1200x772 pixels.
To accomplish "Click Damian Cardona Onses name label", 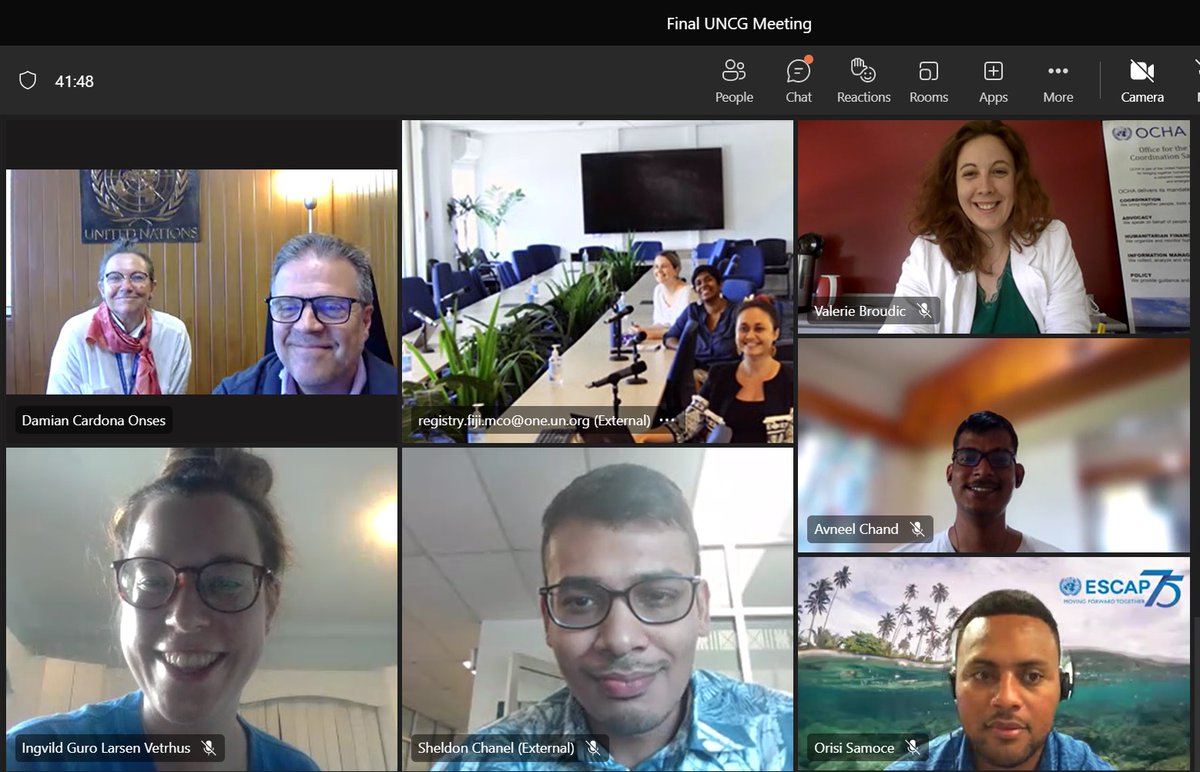I will click(x=94, y=421).
